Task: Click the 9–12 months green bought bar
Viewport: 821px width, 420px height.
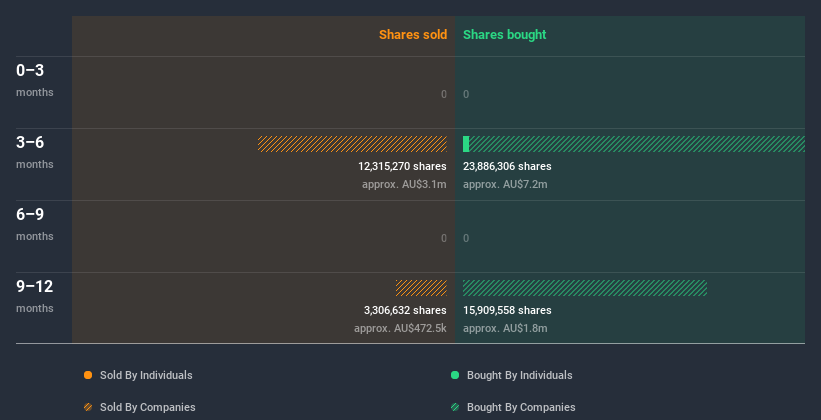Action: pos(585,288)
